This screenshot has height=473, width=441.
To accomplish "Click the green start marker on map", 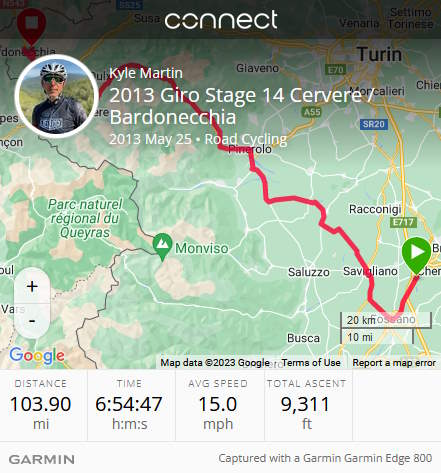I will tap(416, 255).
